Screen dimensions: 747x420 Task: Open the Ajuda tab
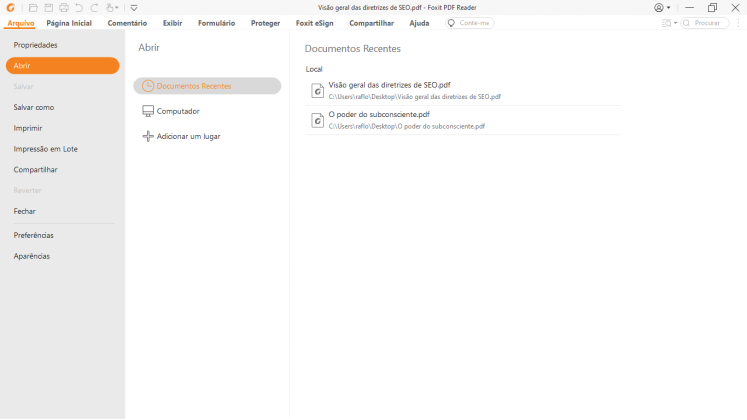(419, 23)
